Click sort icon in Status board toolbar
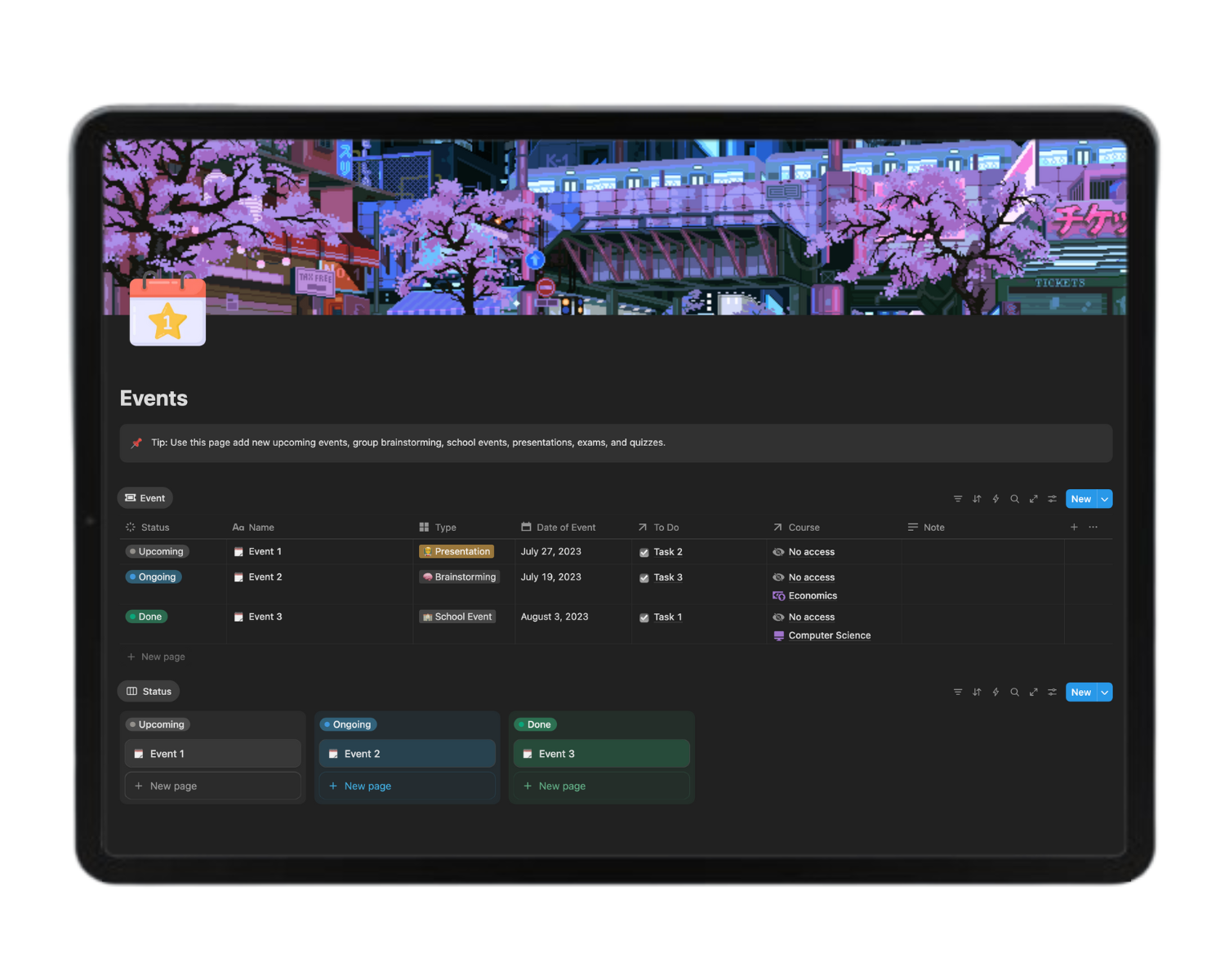Viewport: 1225px width, 980px height. pyautogui.click(x=977, y=693)
